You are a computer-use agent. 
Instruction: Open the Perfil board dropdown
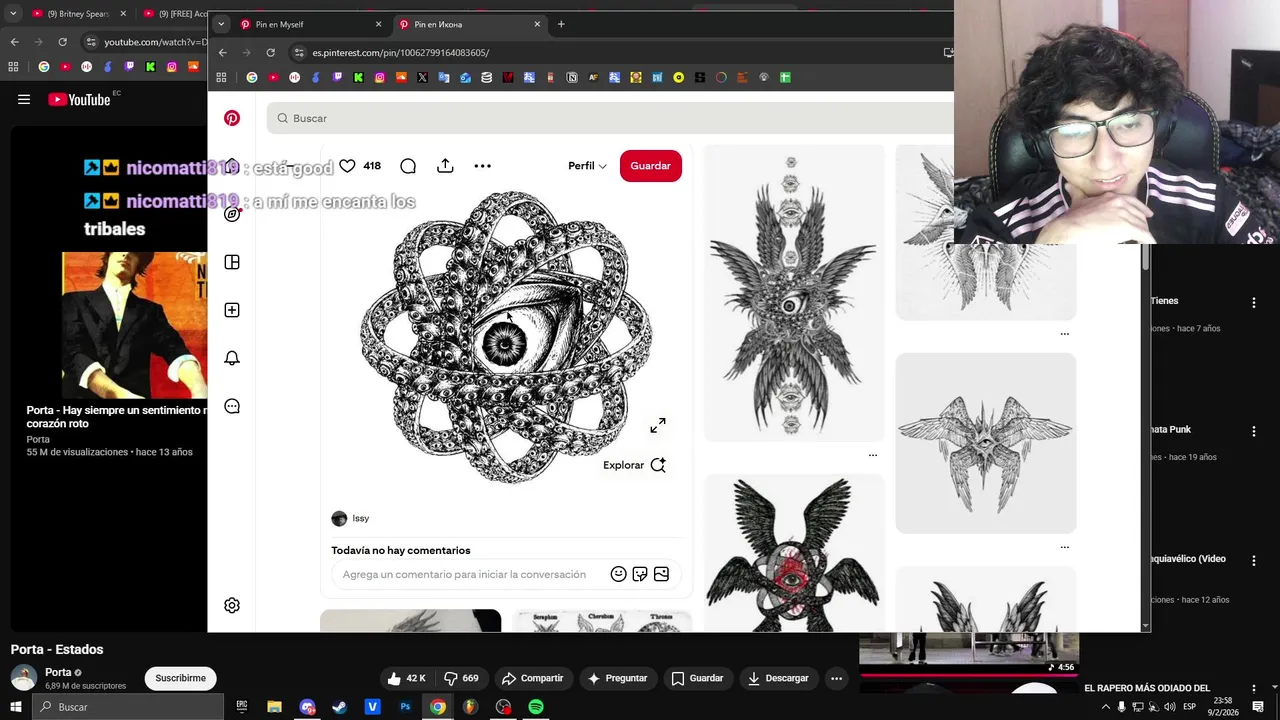(588, 166)
